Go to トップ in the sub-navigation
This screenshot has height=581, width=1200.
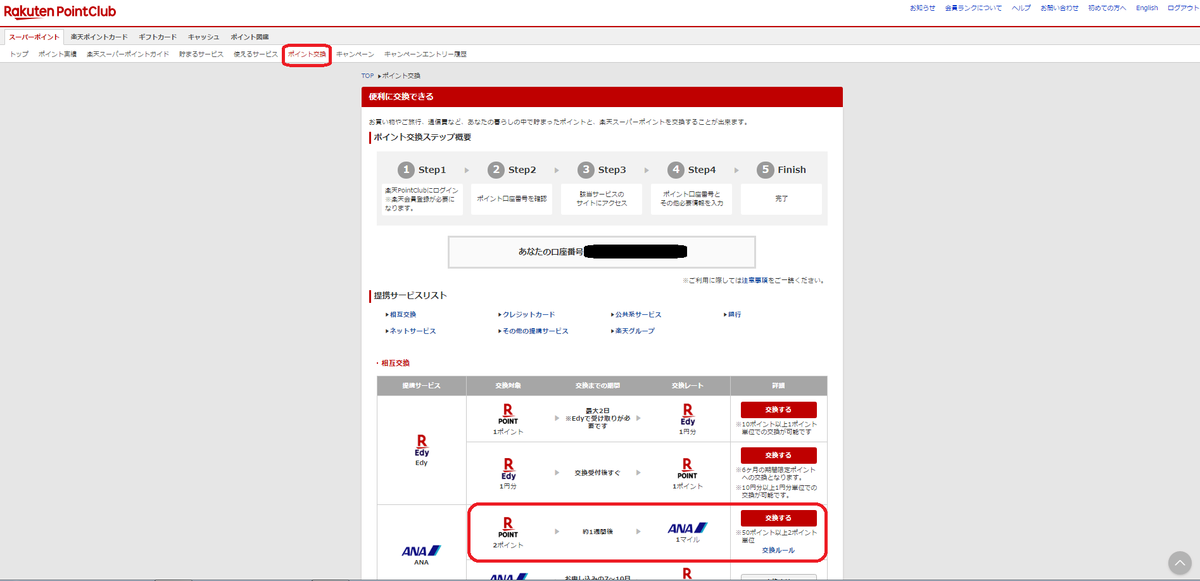click(x=19, y=54)
